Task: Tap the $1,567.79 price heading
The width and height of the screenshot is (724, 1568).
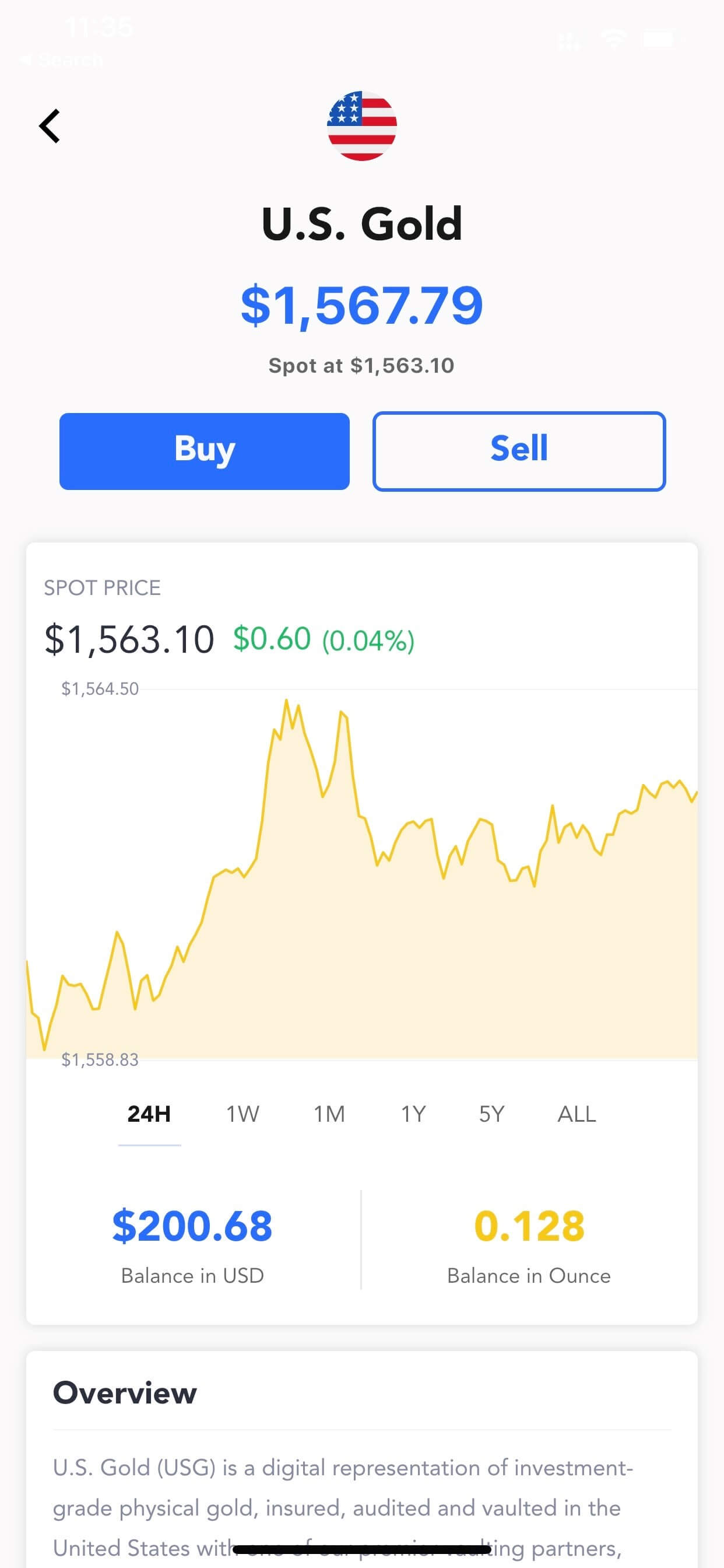Action: (x=362, y=306)
